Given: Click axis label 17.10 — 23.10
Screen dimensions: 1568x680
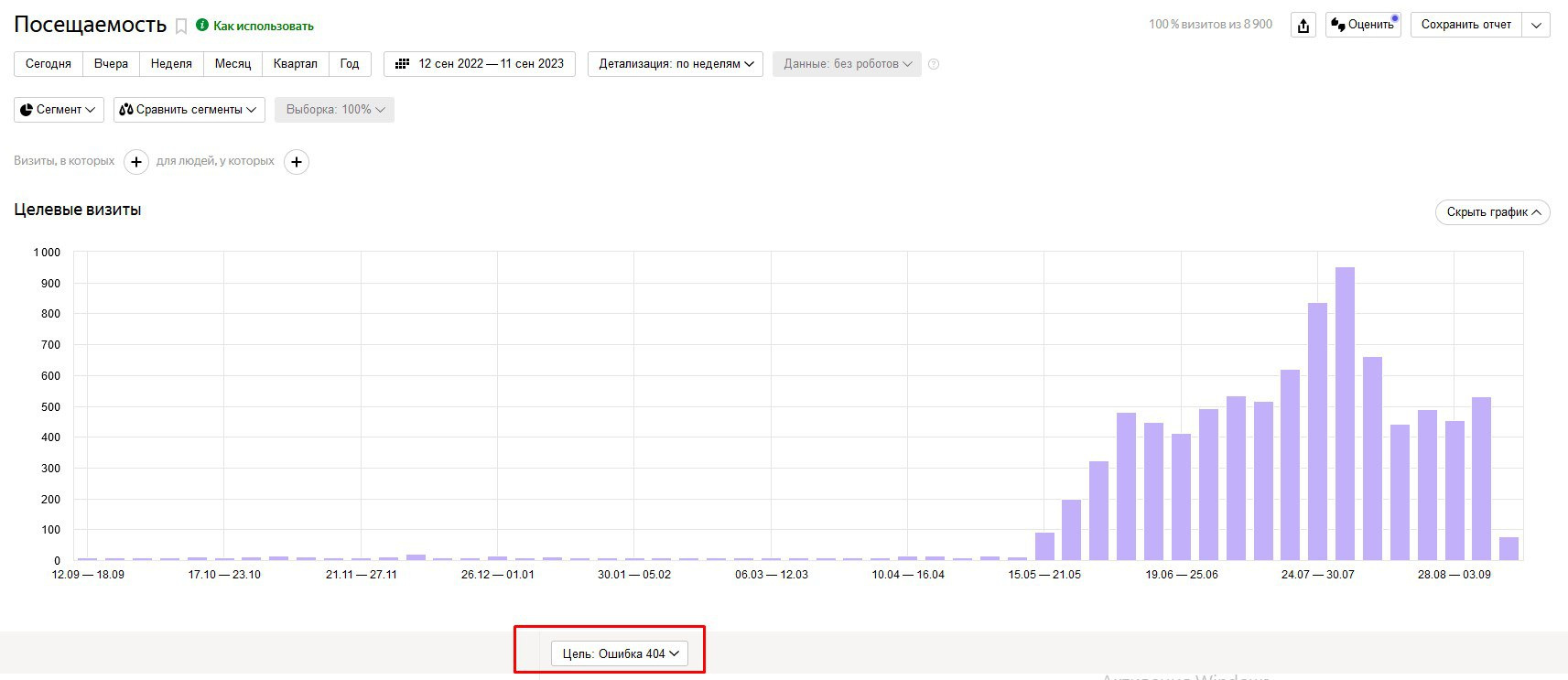Looking at the screenshot, I should point(224,575).
